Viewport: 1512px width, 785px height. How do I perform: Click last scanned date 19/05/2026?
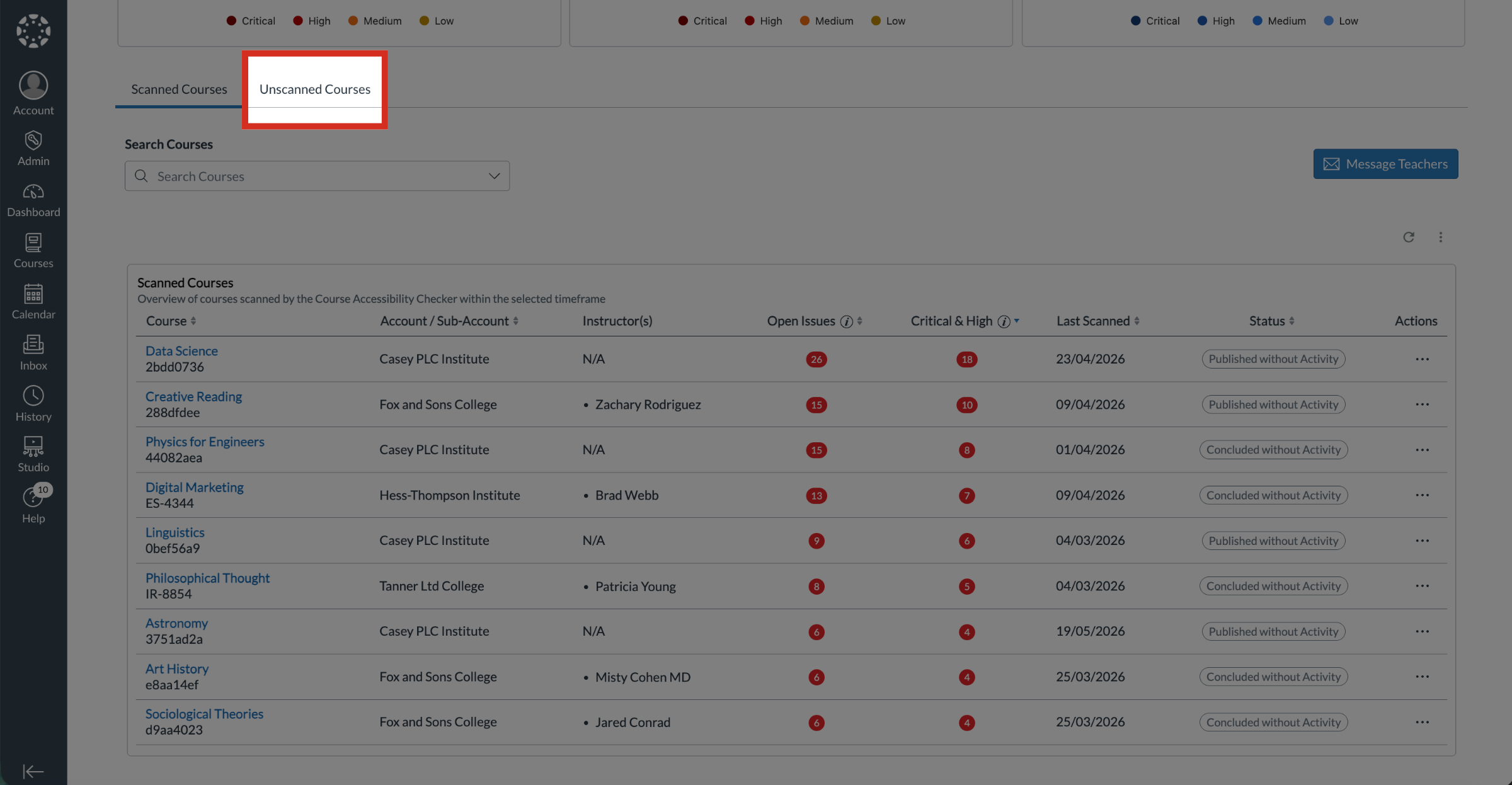click(x=1091, y=631)
